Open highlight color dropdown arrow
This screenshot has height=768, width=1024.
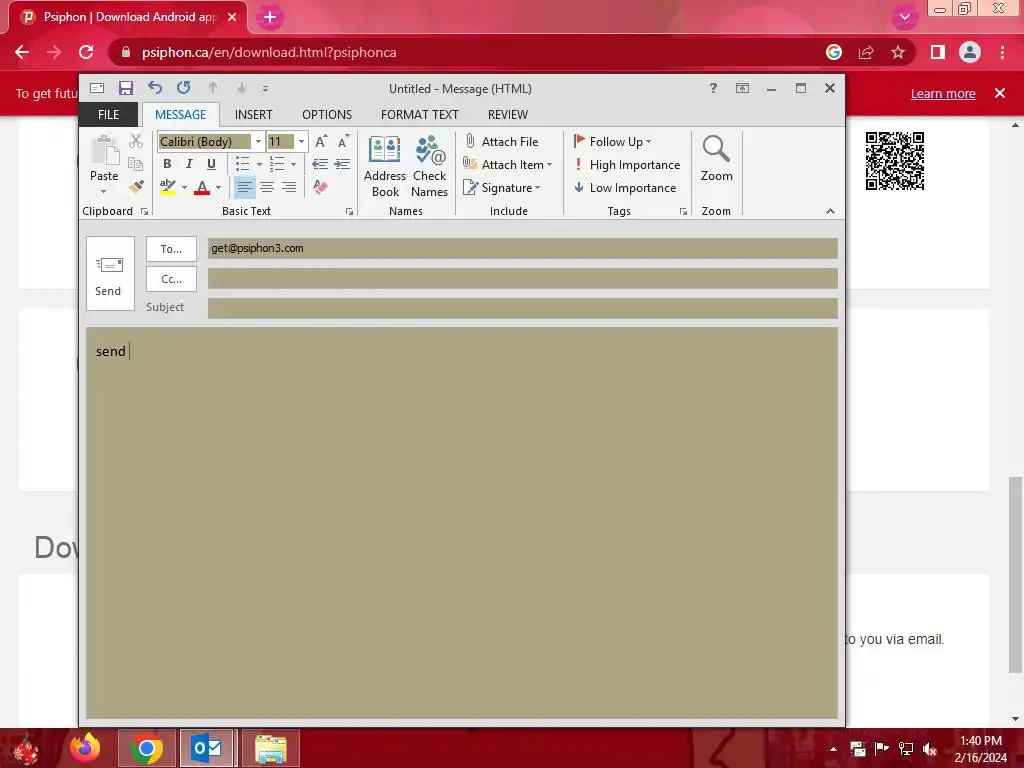[185, 188]
